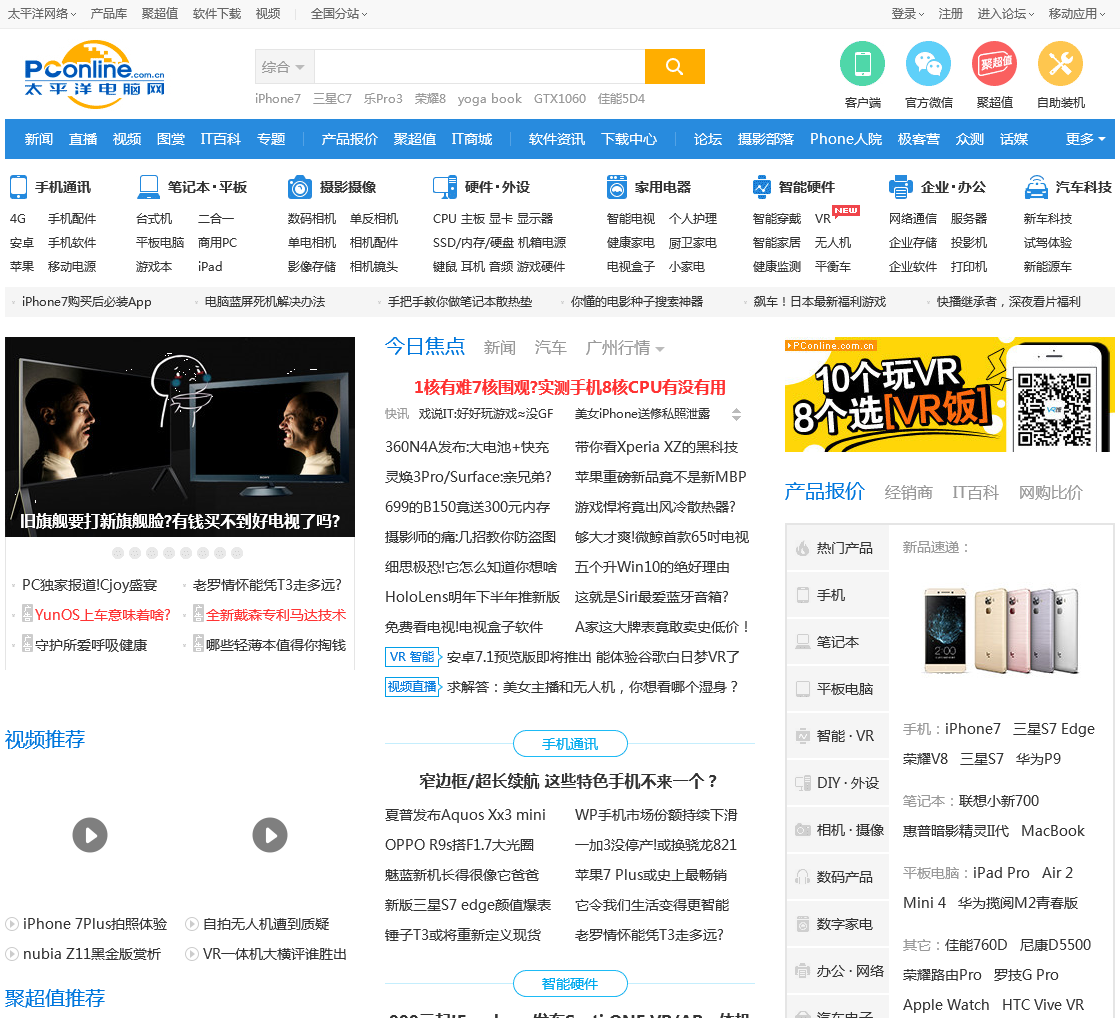Select the 智能·VR sidebar category icon
This screenshot has width=1120, height=1018.
803,736
